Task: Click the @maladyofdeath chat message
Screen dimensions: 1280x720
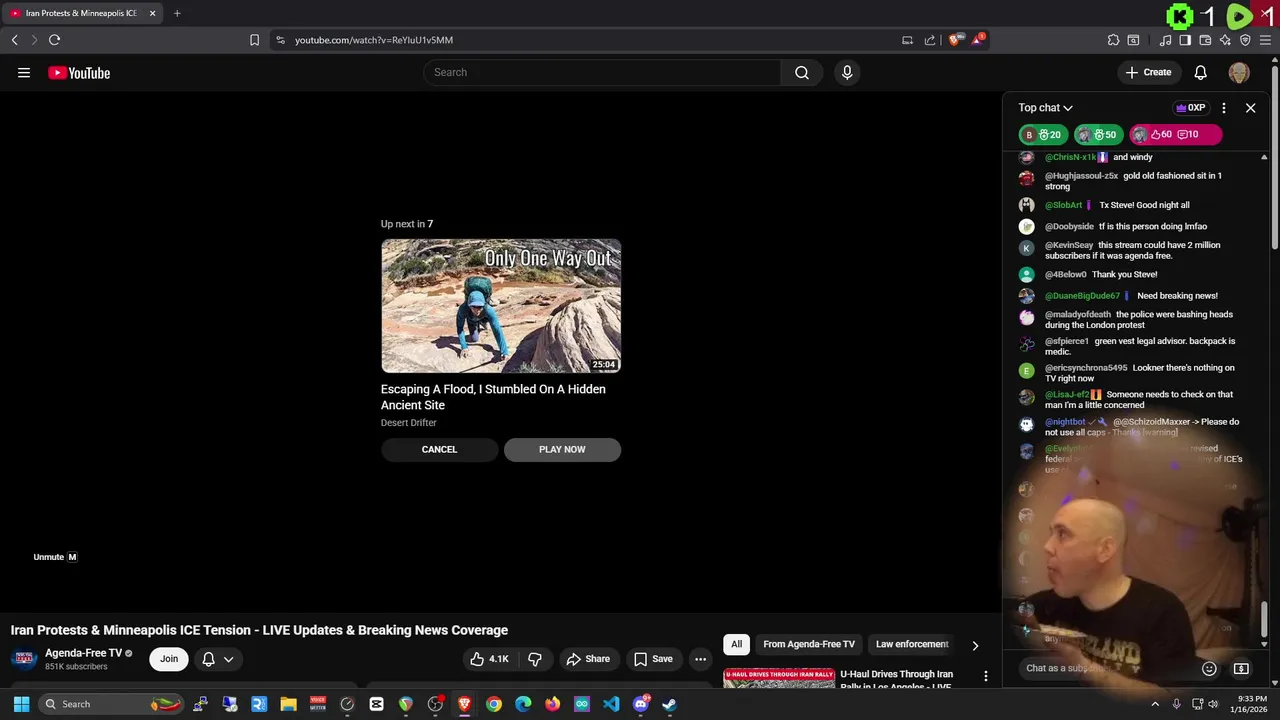Action: (1140, 320)
